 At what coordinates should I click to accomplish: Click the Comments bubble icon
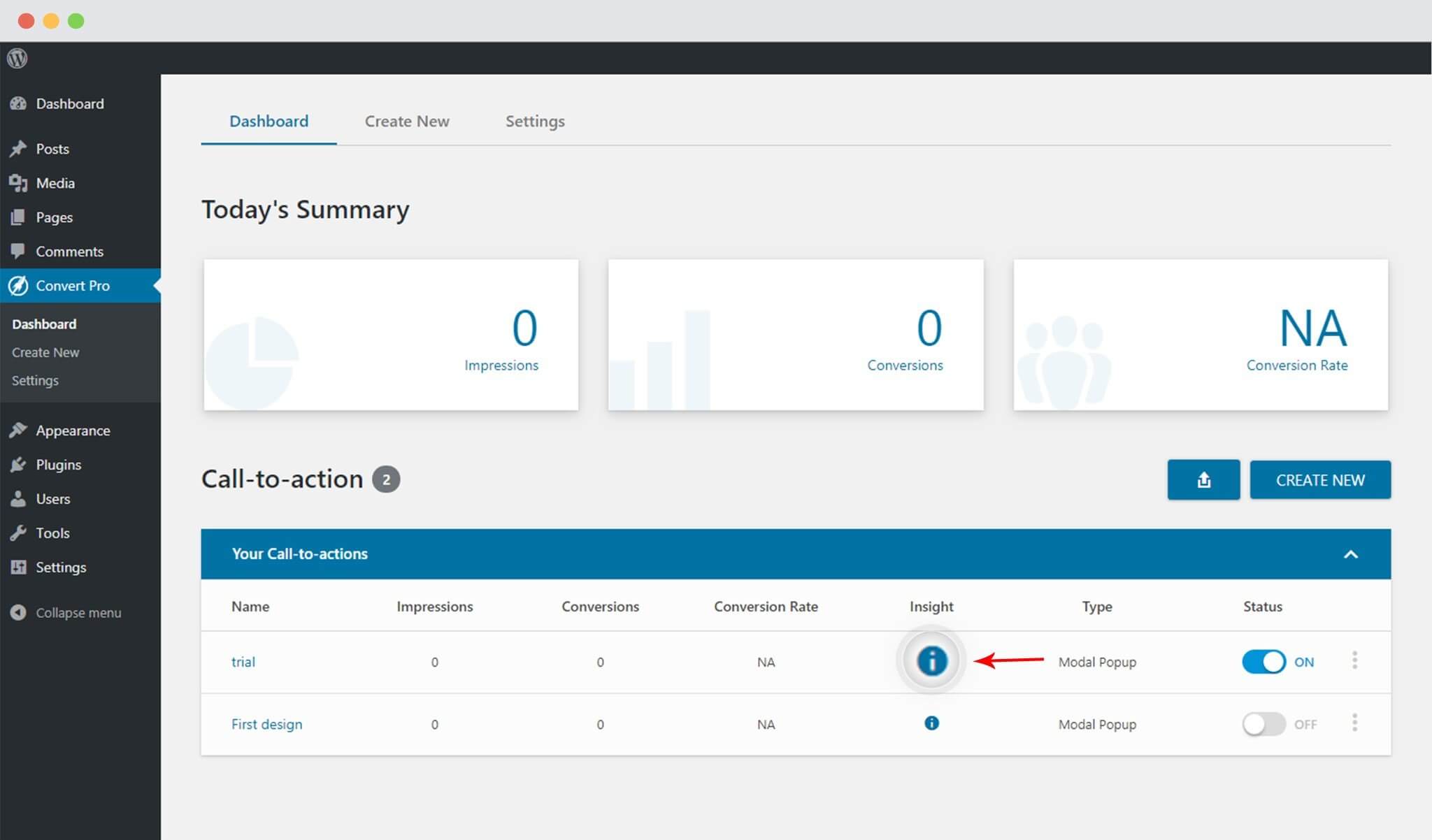point(18,251)
